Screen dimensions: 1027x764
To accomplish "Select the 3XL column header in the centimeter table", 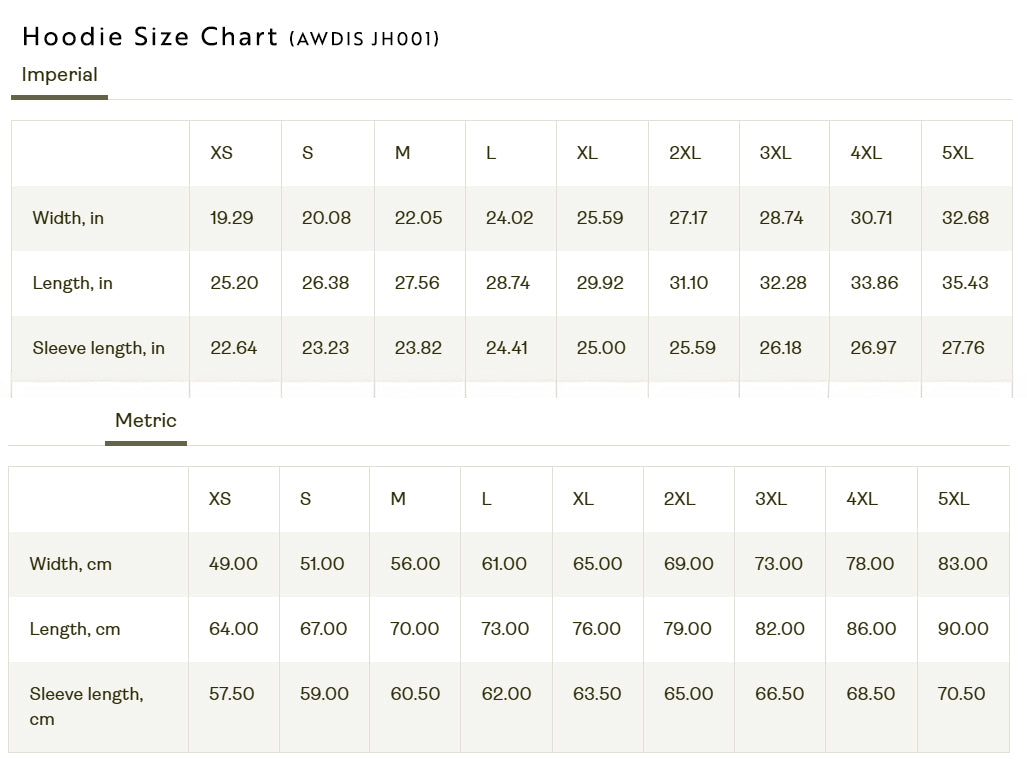I will pos(771,499).
